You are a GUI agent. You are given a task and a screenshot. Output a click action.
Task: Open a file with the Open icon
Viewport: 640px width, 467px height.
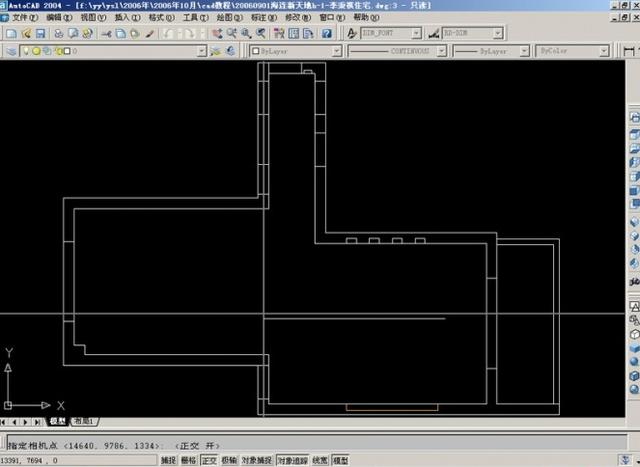(x=26, y=33)
